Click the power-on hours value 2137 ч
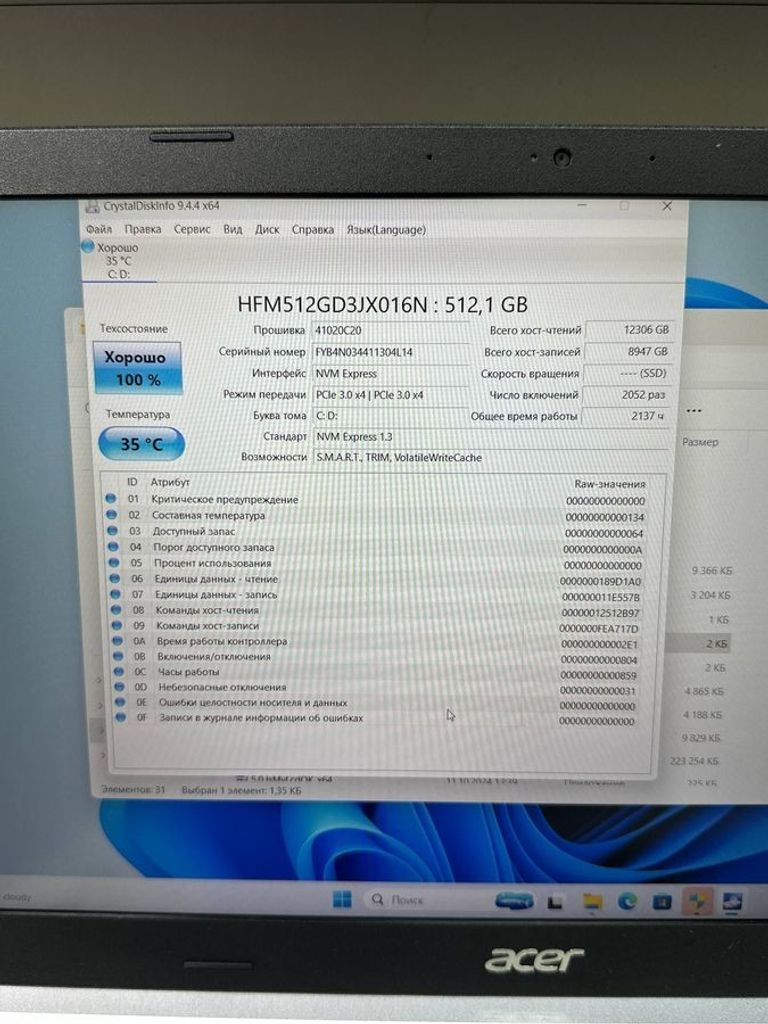Screen dimensions: 768x1024 pos(627,416)
